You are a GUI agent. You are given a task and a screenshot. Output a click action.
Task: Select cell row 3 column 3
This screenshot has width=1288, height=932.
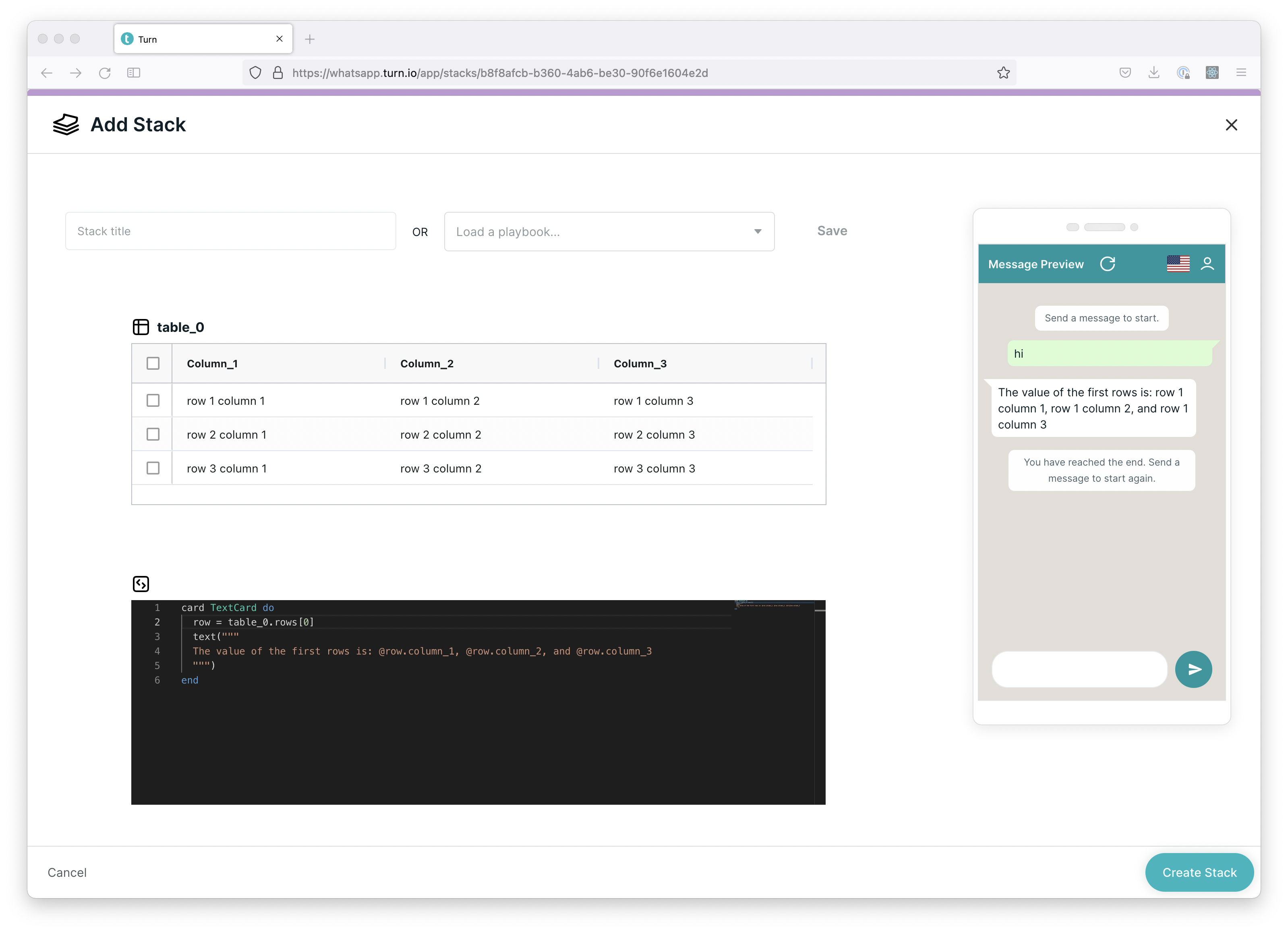click(654, 468)
